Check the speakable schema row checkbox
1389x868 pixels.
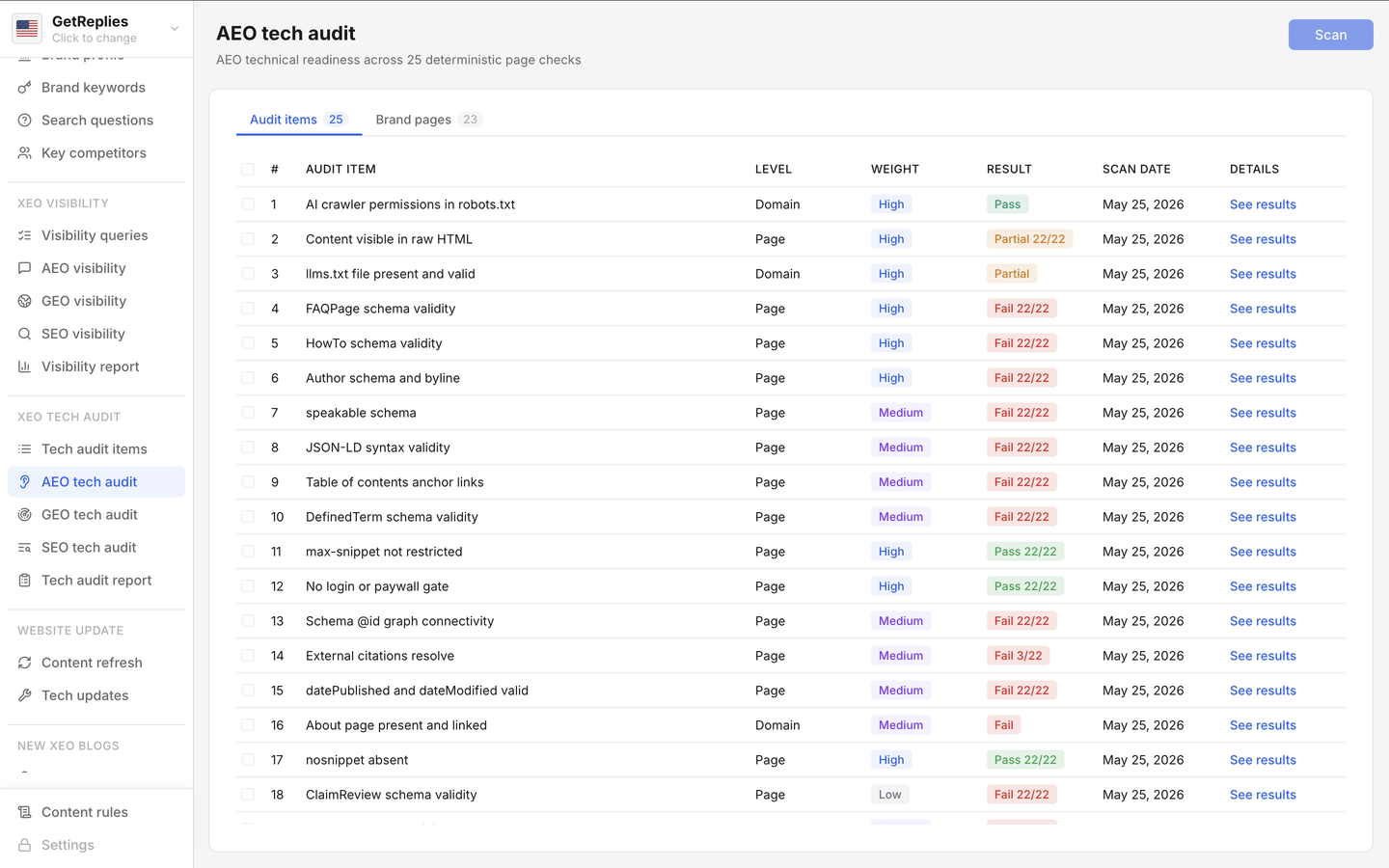click(x=248, y=413)
